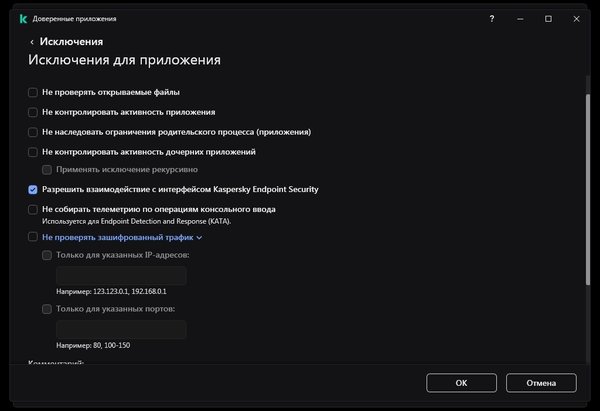This screenshot has width=600, height=411.
Task: Open the help question mark icon
Action: tap(491, 19)
